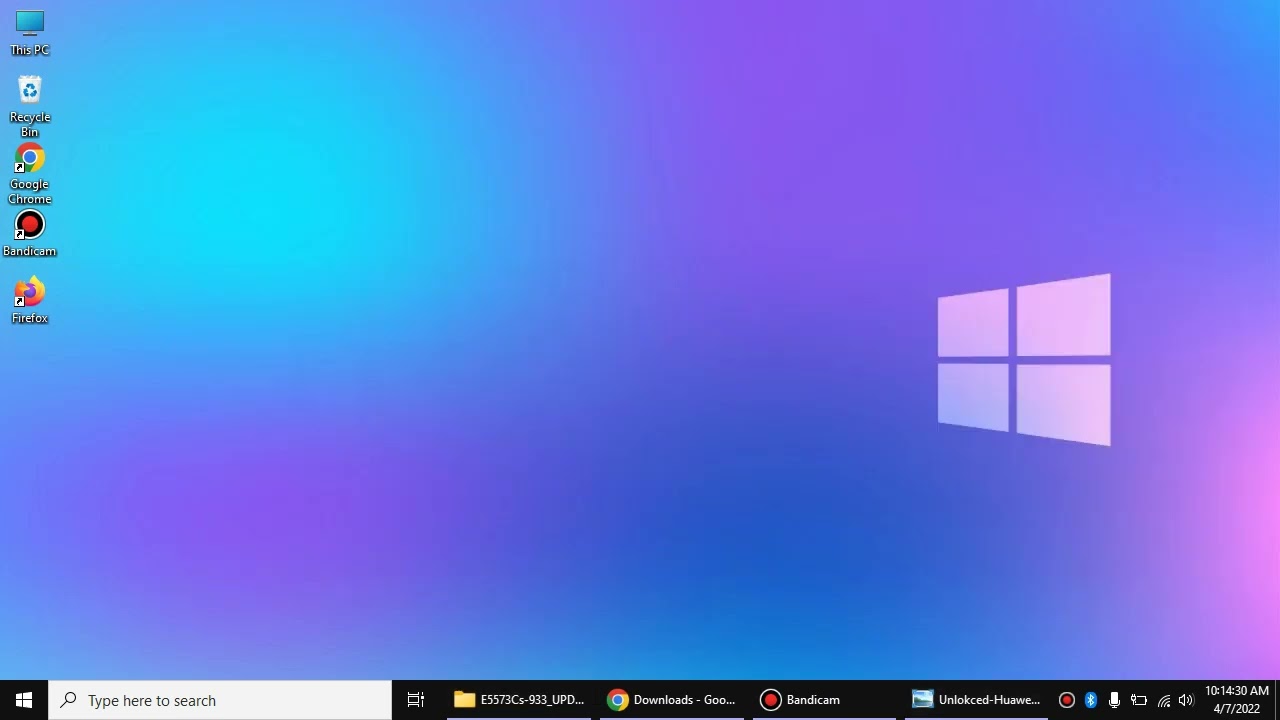
Task: Select the Recycle Bin desktop icon
Action: [x=29, y=106]
